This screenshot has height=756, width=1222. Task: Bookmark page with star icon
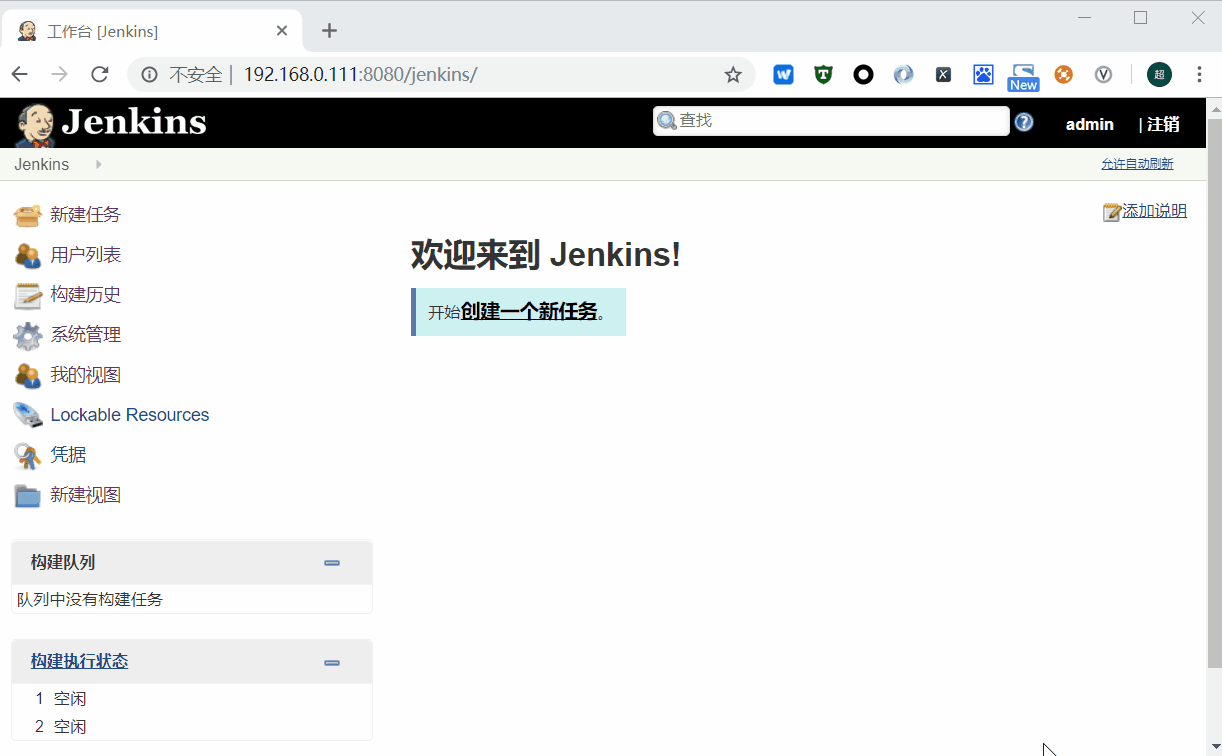click(x=733, y=75)
